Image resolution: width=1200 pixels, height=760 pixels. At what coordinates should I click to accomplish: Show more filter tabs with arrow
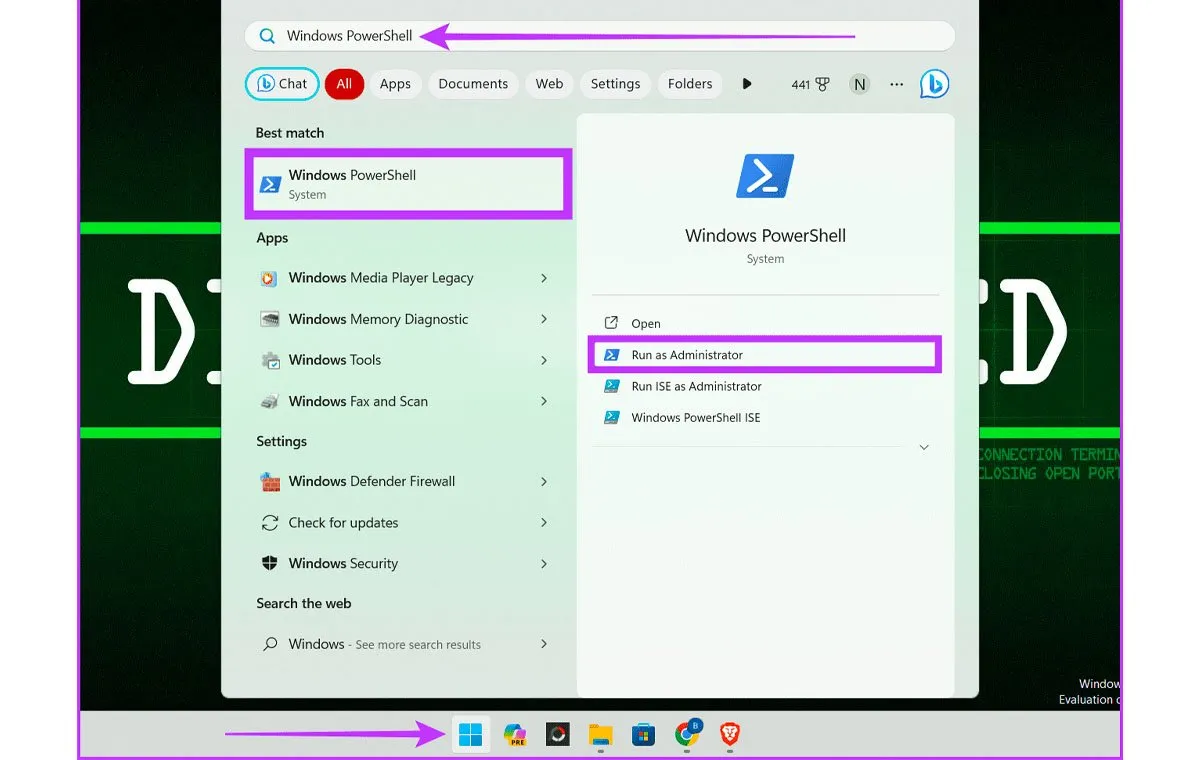pyautogui.click(x=747, y=84)
